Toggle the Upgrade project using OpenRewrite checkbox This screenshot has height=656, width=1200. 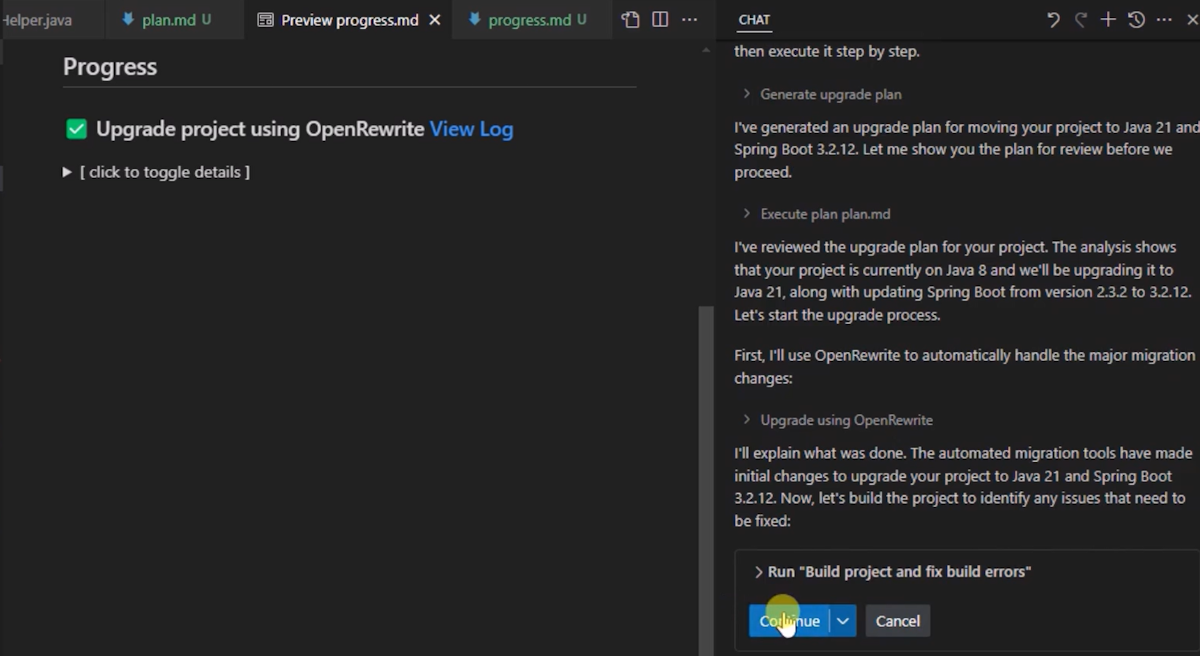(x=76, y=129)
